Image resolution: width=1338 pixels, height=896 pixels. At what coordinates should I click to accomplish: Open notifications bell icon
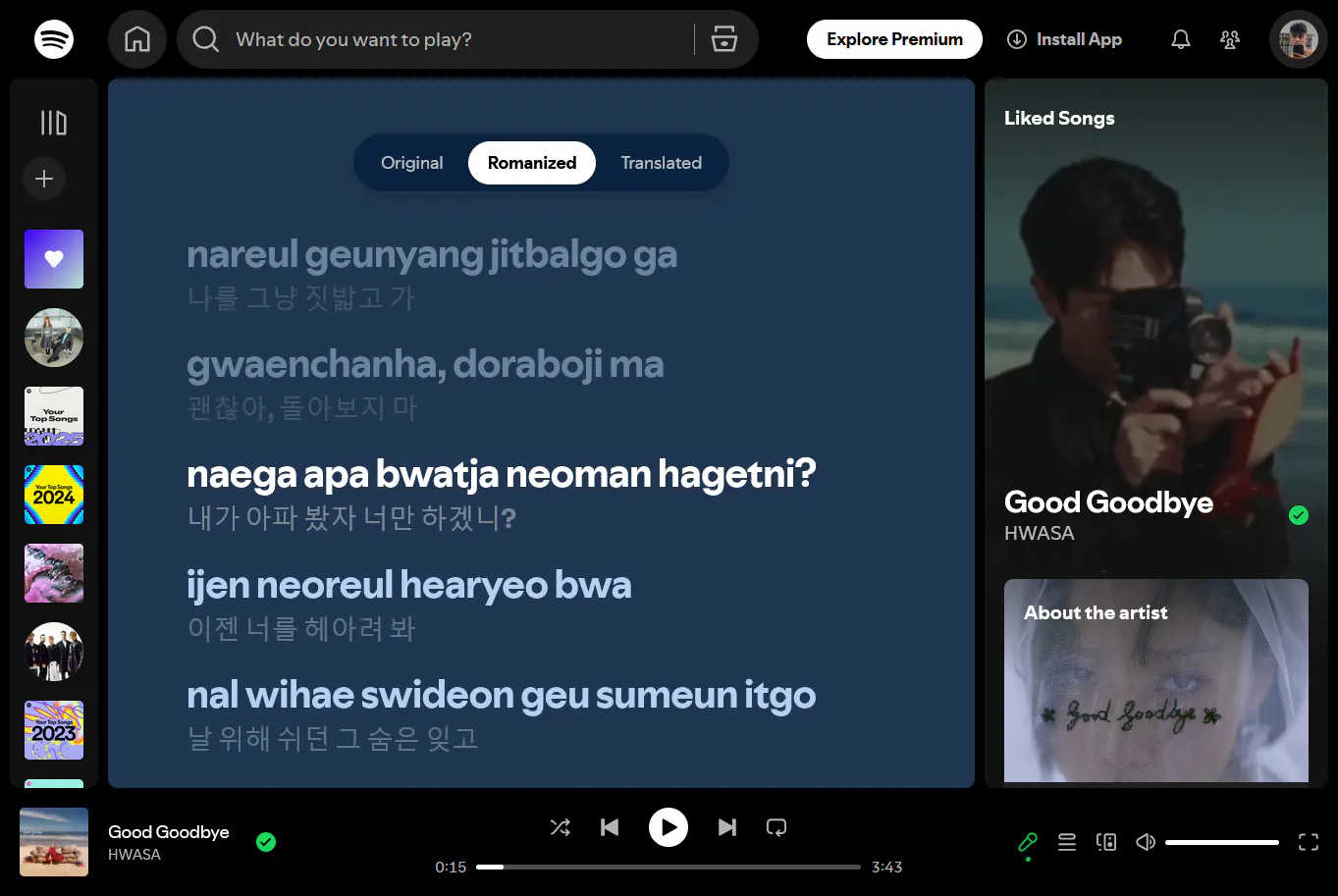[1181, 39]
